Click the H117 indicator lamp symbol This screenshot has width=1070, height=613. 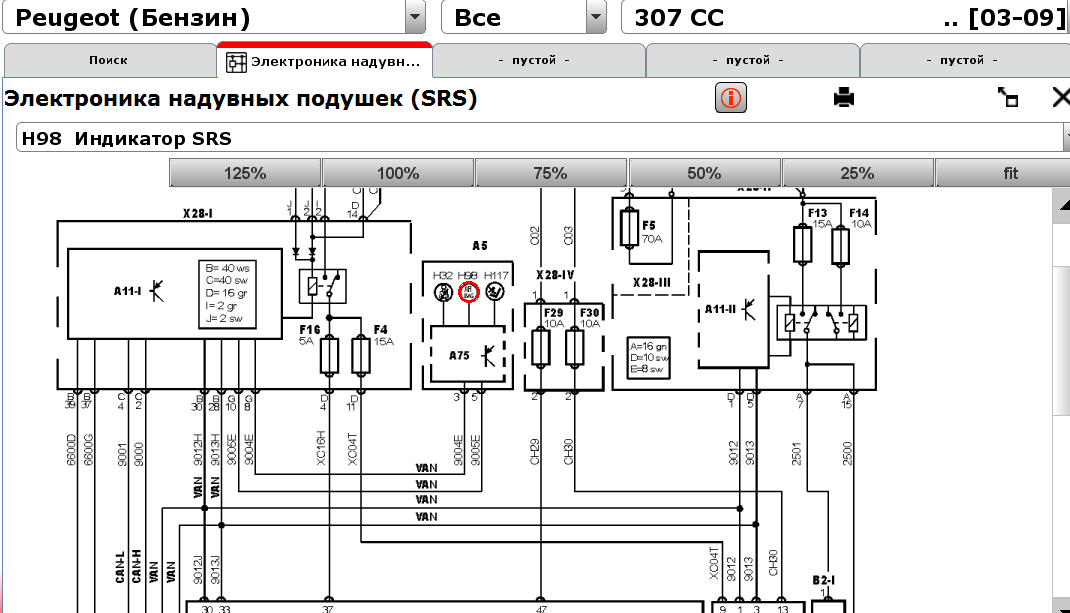(495, 292)
